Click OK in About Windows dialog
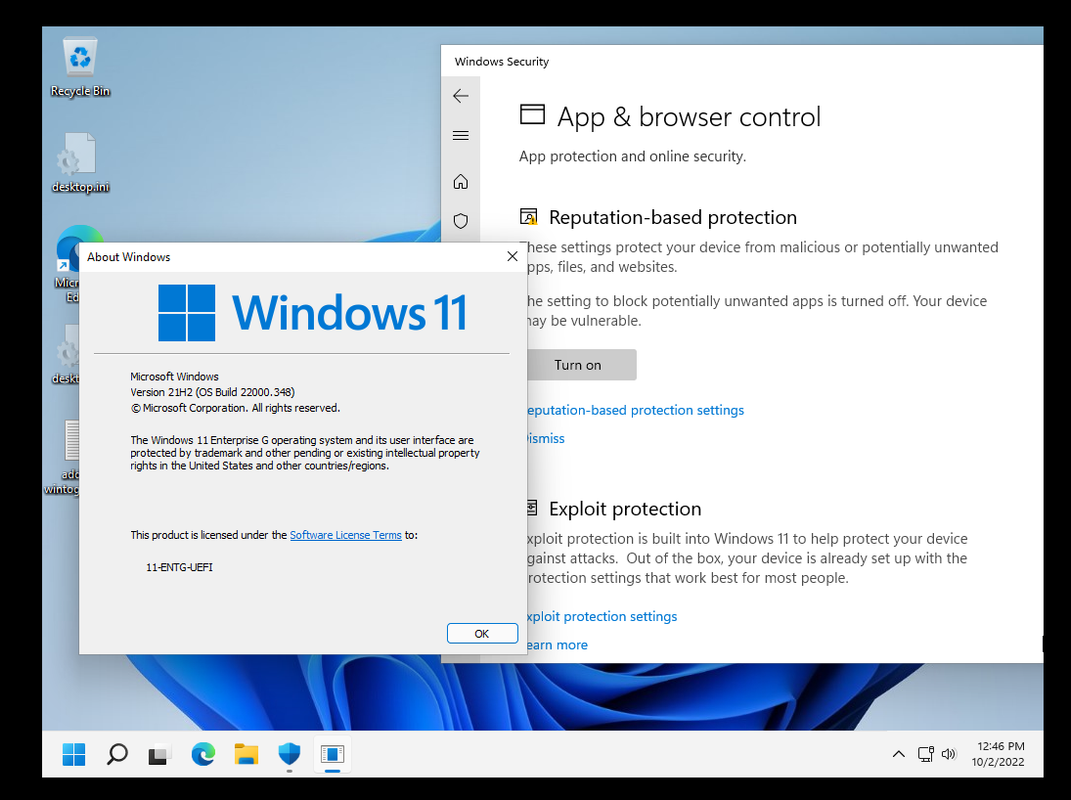The width and height of the screenshot is (1071, 800). 482,633
